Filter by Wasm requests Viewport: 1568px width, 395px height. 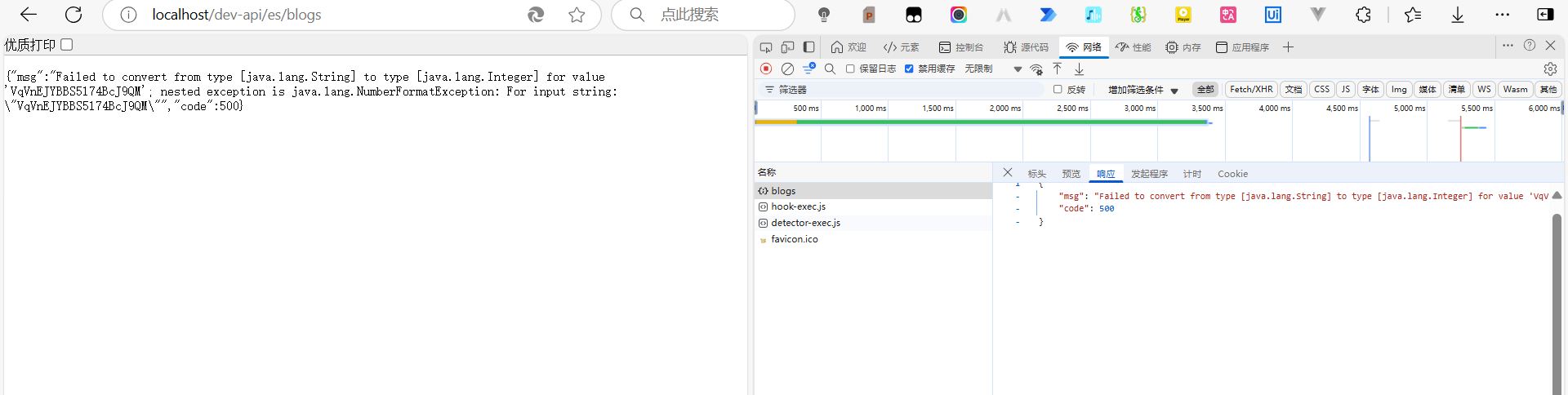(x=1515, y=90)
